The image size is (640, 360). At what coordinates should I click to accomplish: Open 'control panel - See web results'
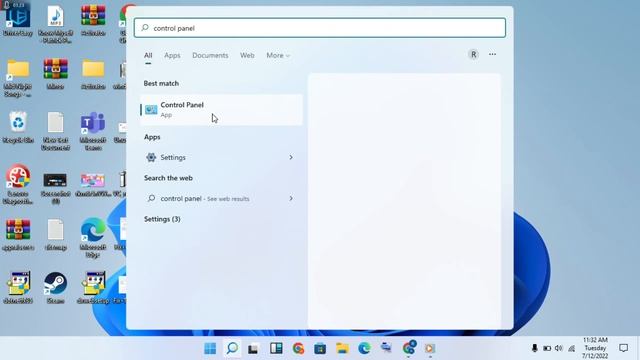[x=221, y=198]
